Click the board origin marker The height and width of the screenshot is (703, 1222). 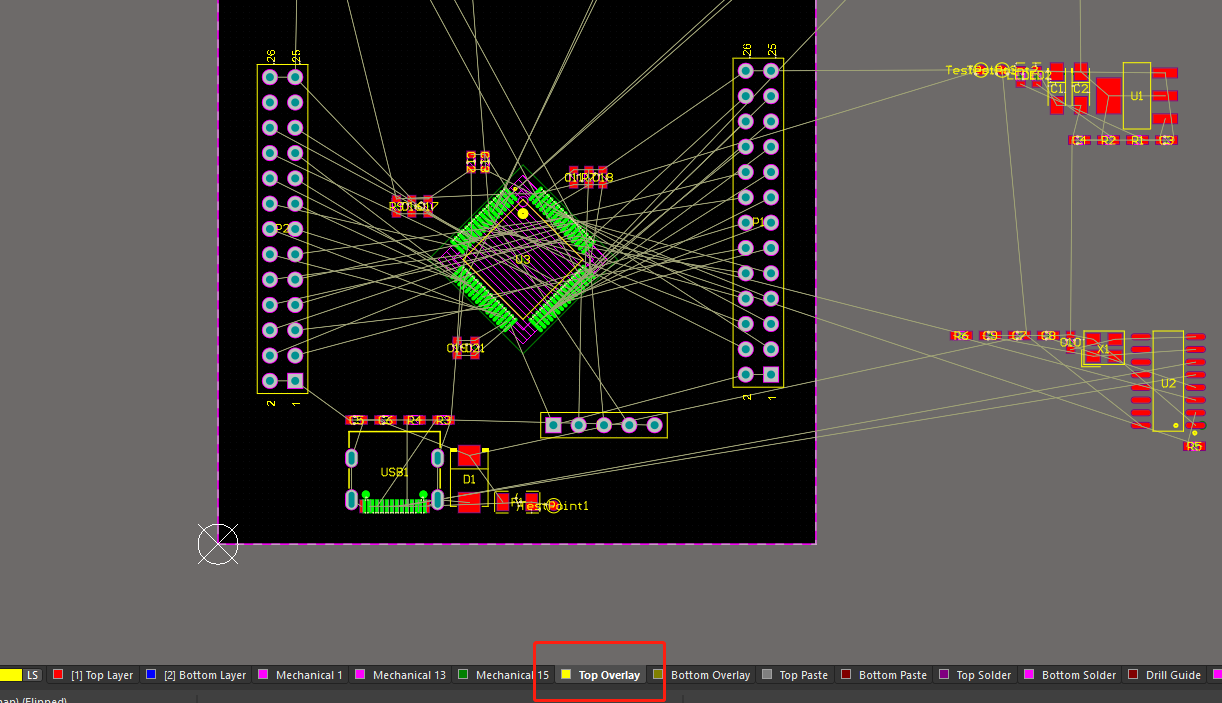click(x=218, y=544)
